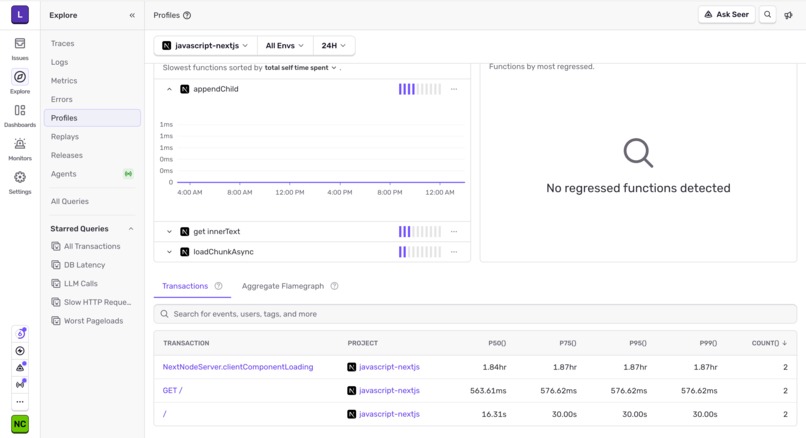
Task: Click the 563.61ms P50 value
Action: pos(488,391)
